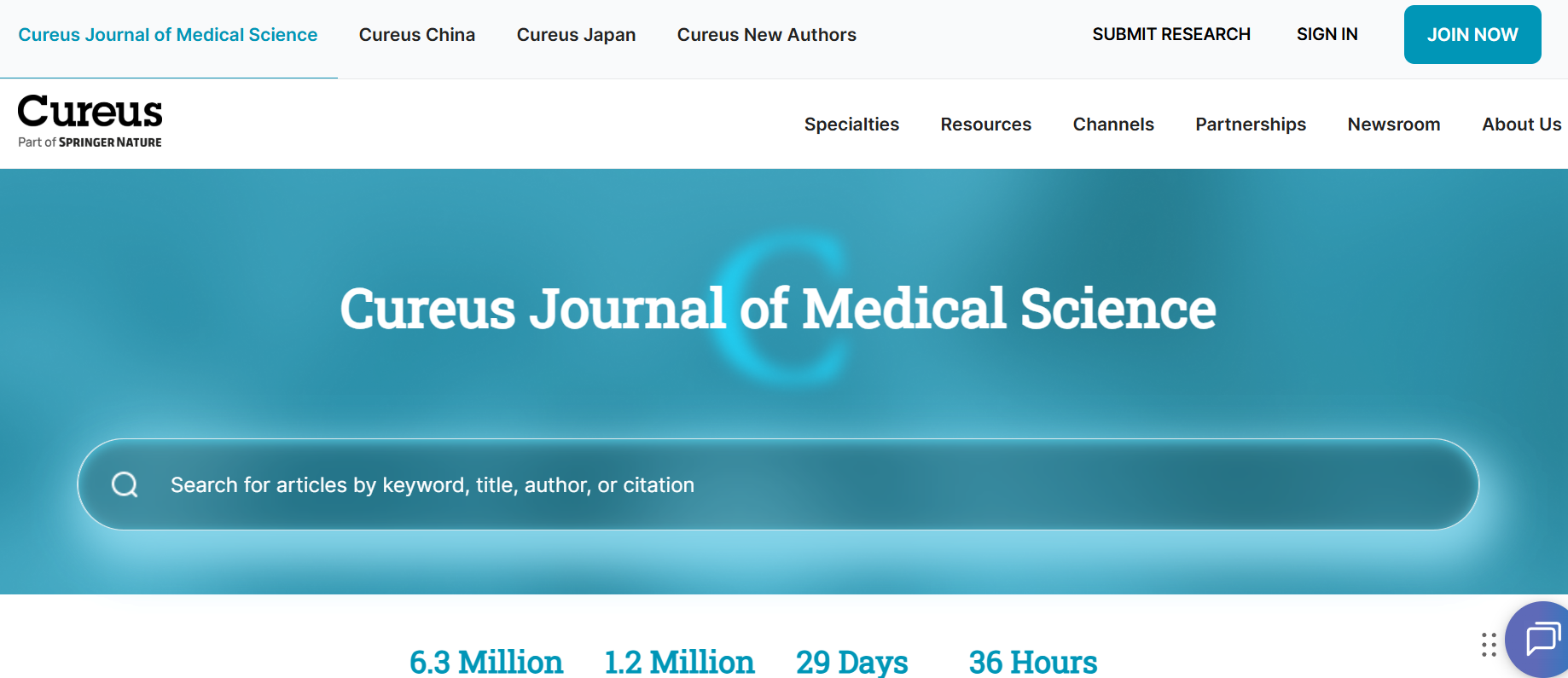Click the Sign In link
The image size is (1568, 678).
[x=1327, y=34]
